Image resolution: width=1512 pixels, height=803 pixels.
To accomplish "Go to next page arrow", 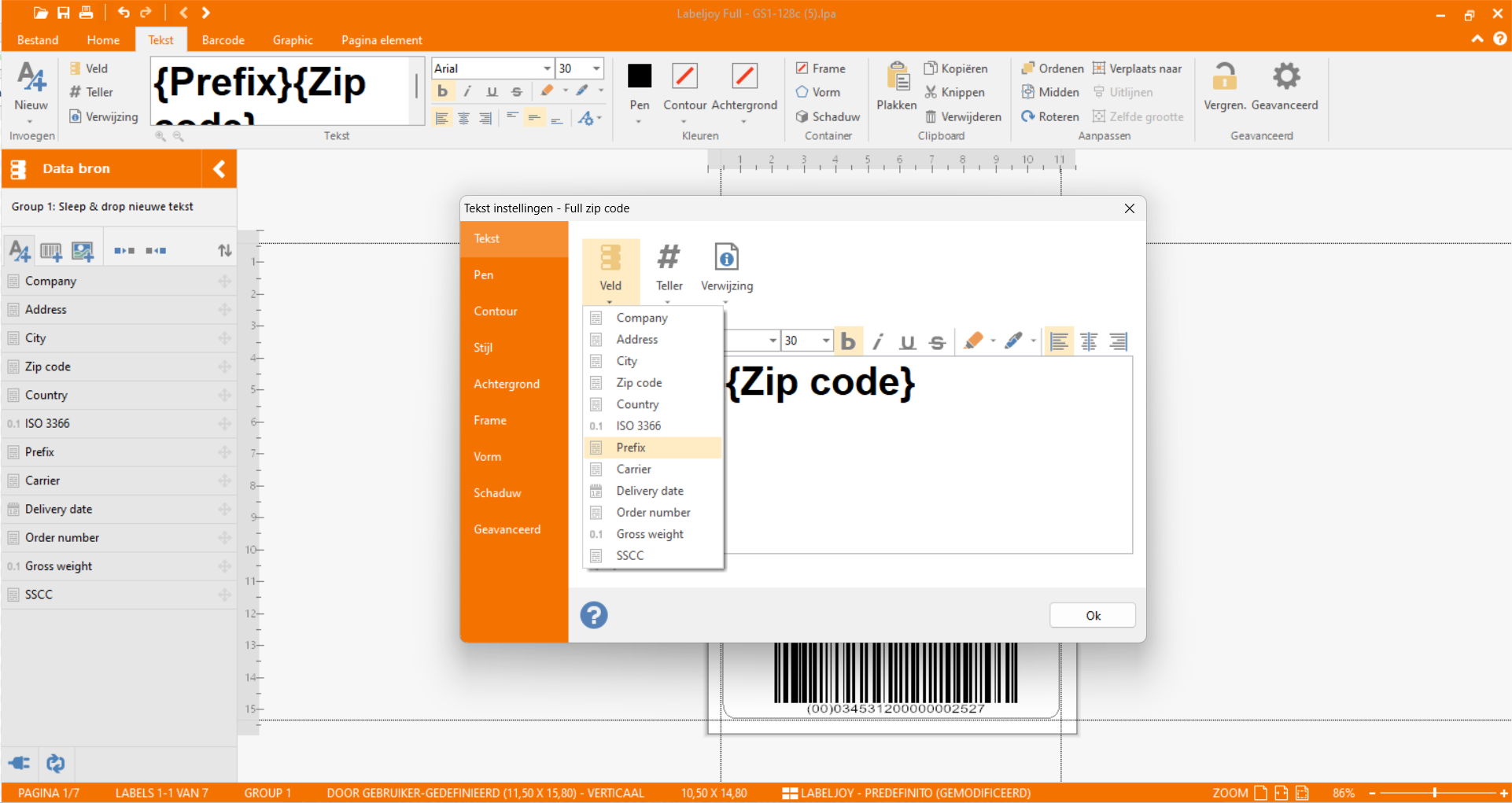I will tap(206, 13).
